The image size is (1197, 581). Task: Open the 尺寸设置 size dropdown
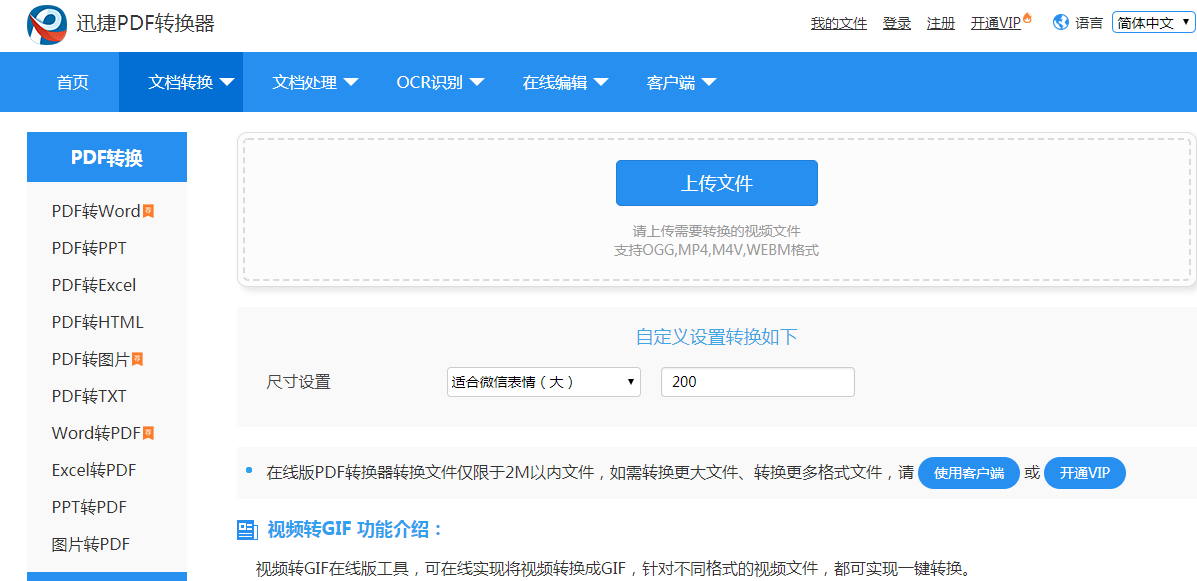point(543,382)
